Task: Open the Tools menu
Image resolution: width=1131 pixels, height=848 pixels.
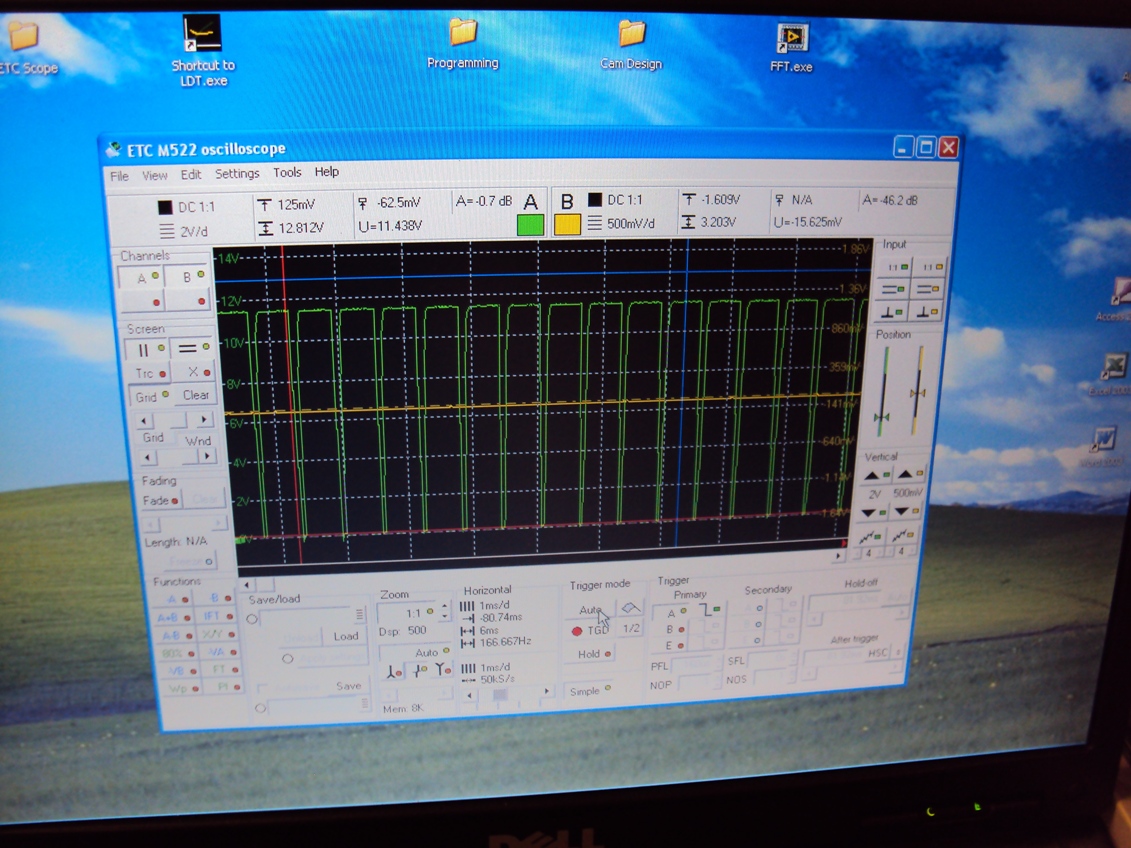Action: (287, 173)
